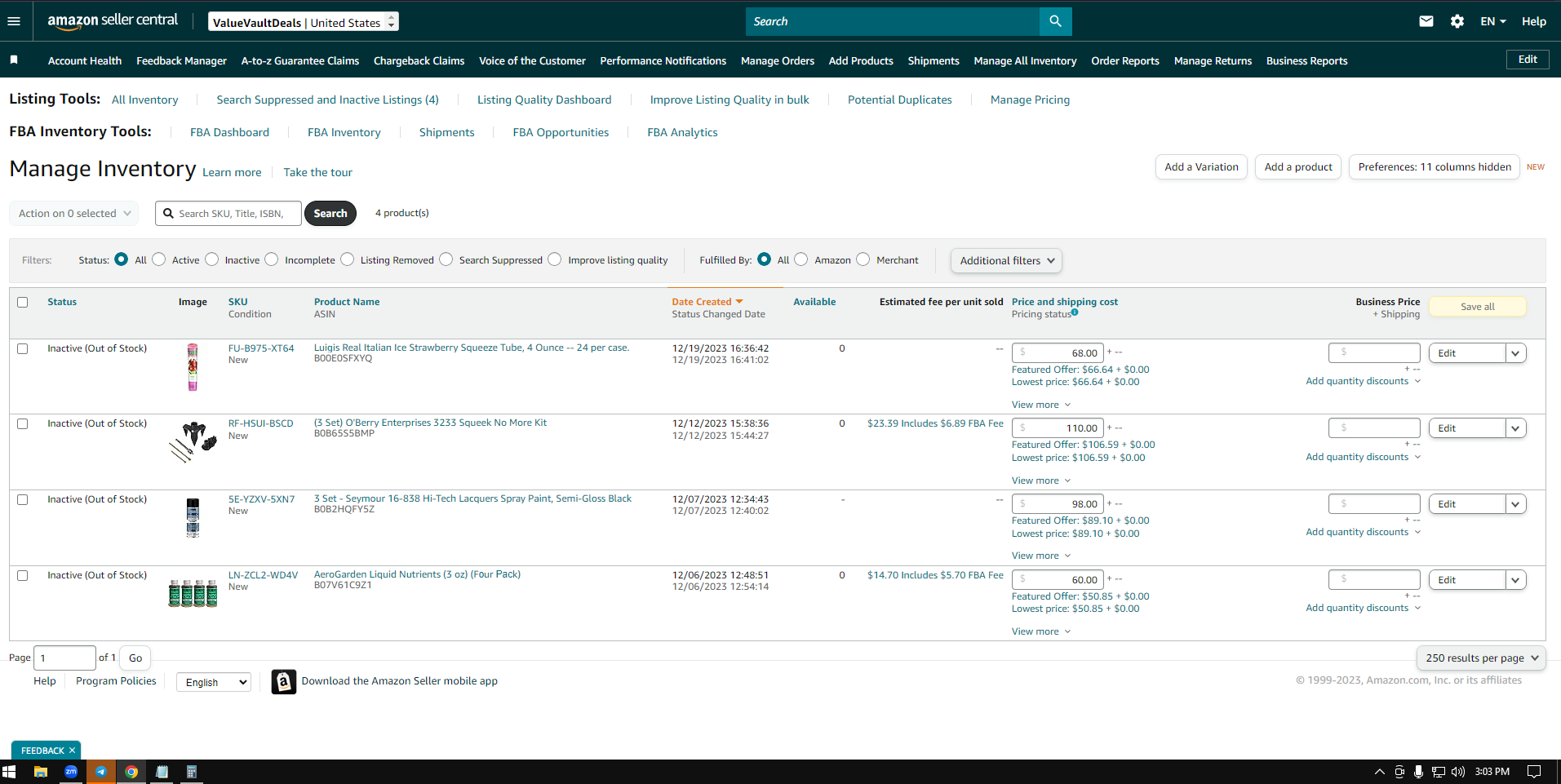Expand quantity discounts for Seymour Spray Paint row

point(1363,532)
